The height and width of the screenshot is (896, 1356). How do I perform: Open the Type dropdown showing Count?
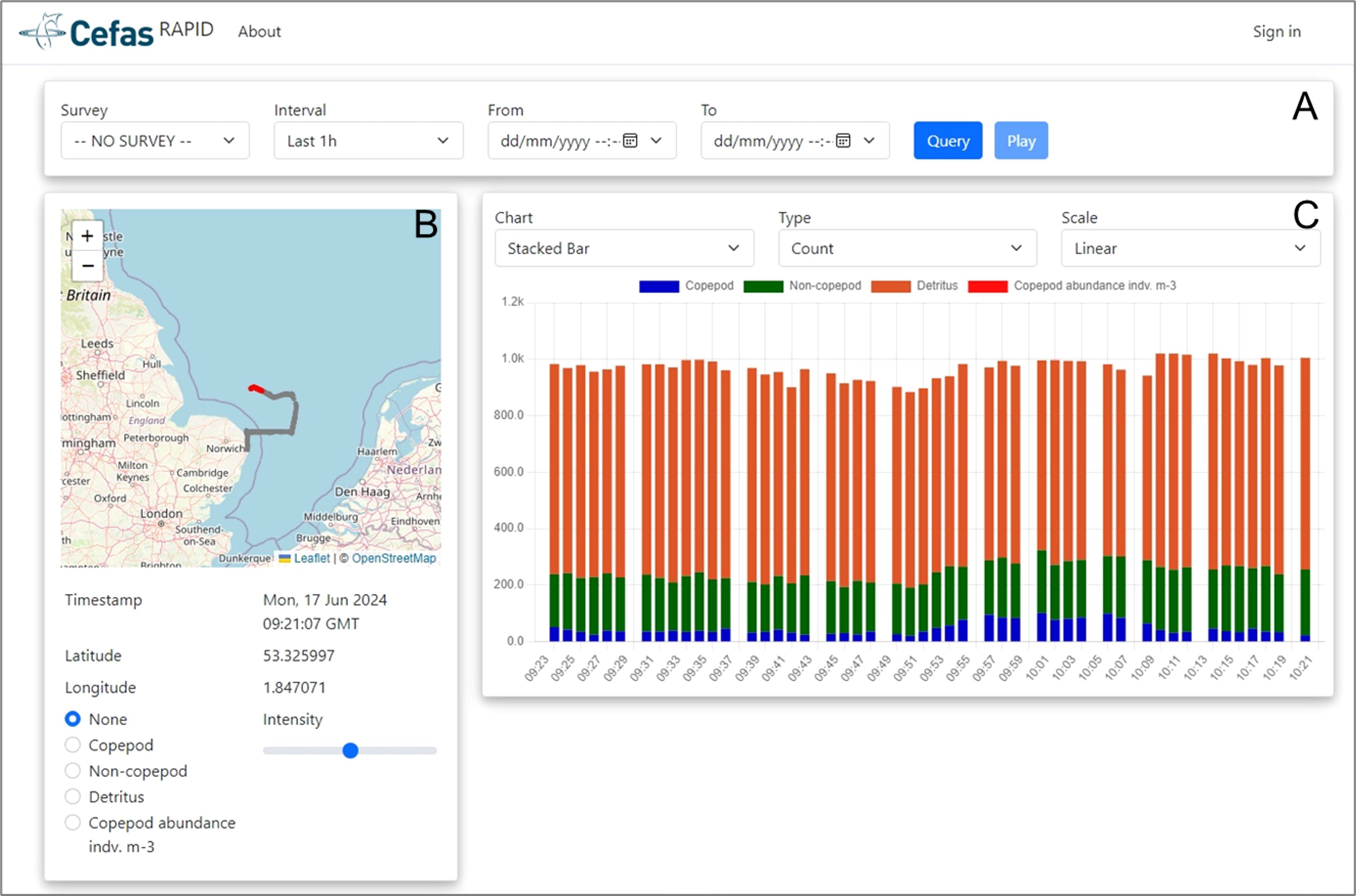pyautogui.click(x=907, y=248)
